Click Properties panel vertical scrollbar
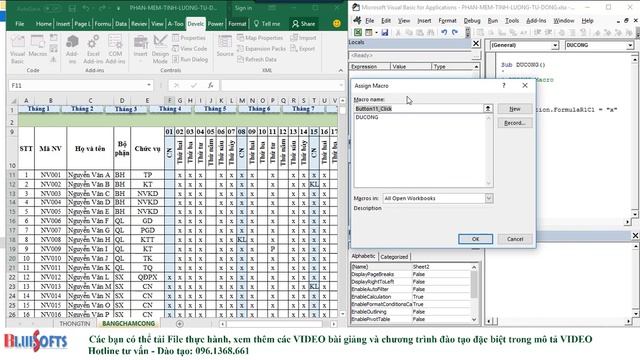The width and height of the screenshot is (640, 360). click(474, 293)
